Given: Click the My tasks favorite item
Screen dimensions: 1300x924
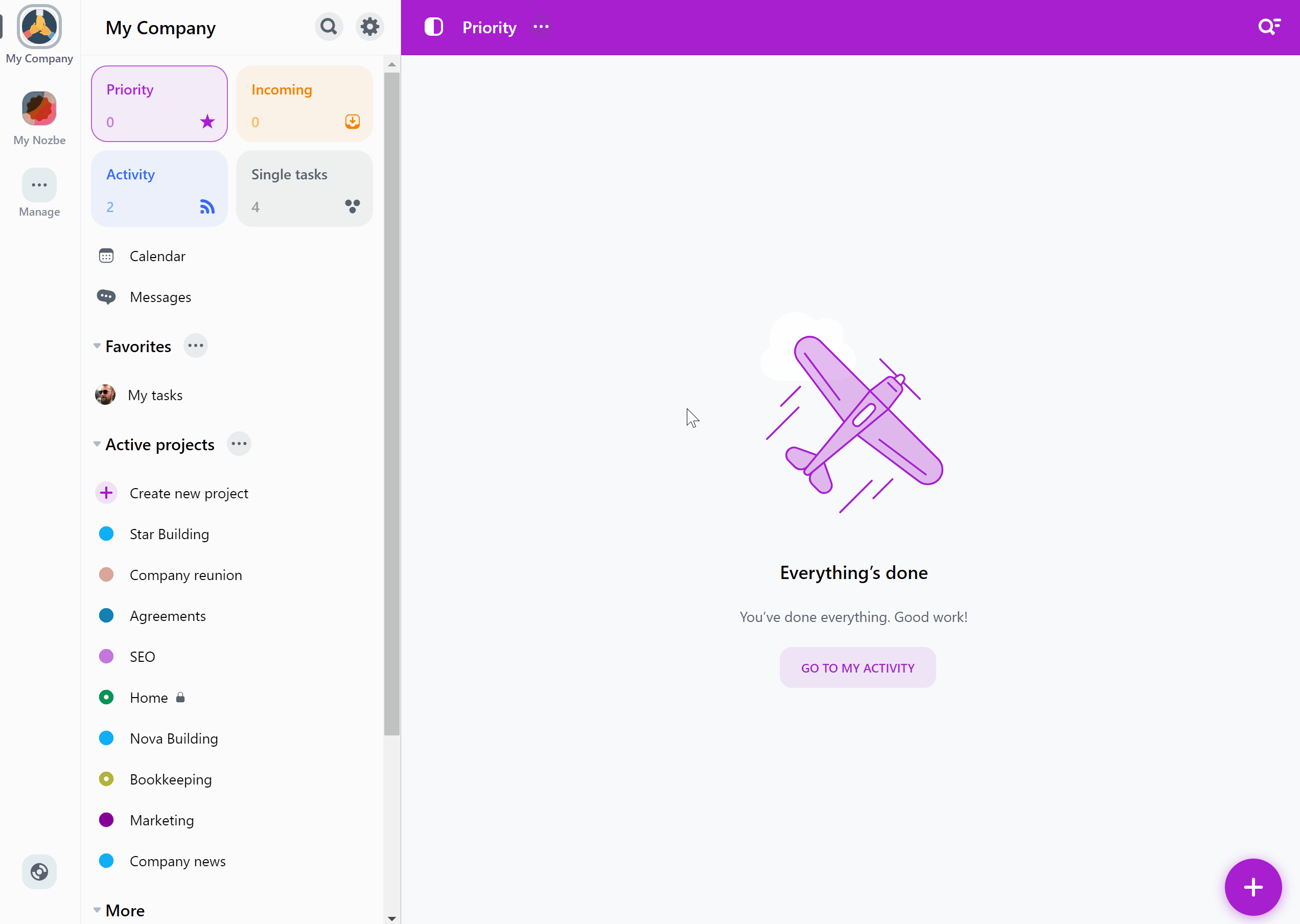Looking at the screenshot, I should pyautogui.click(x=156, y=395).
